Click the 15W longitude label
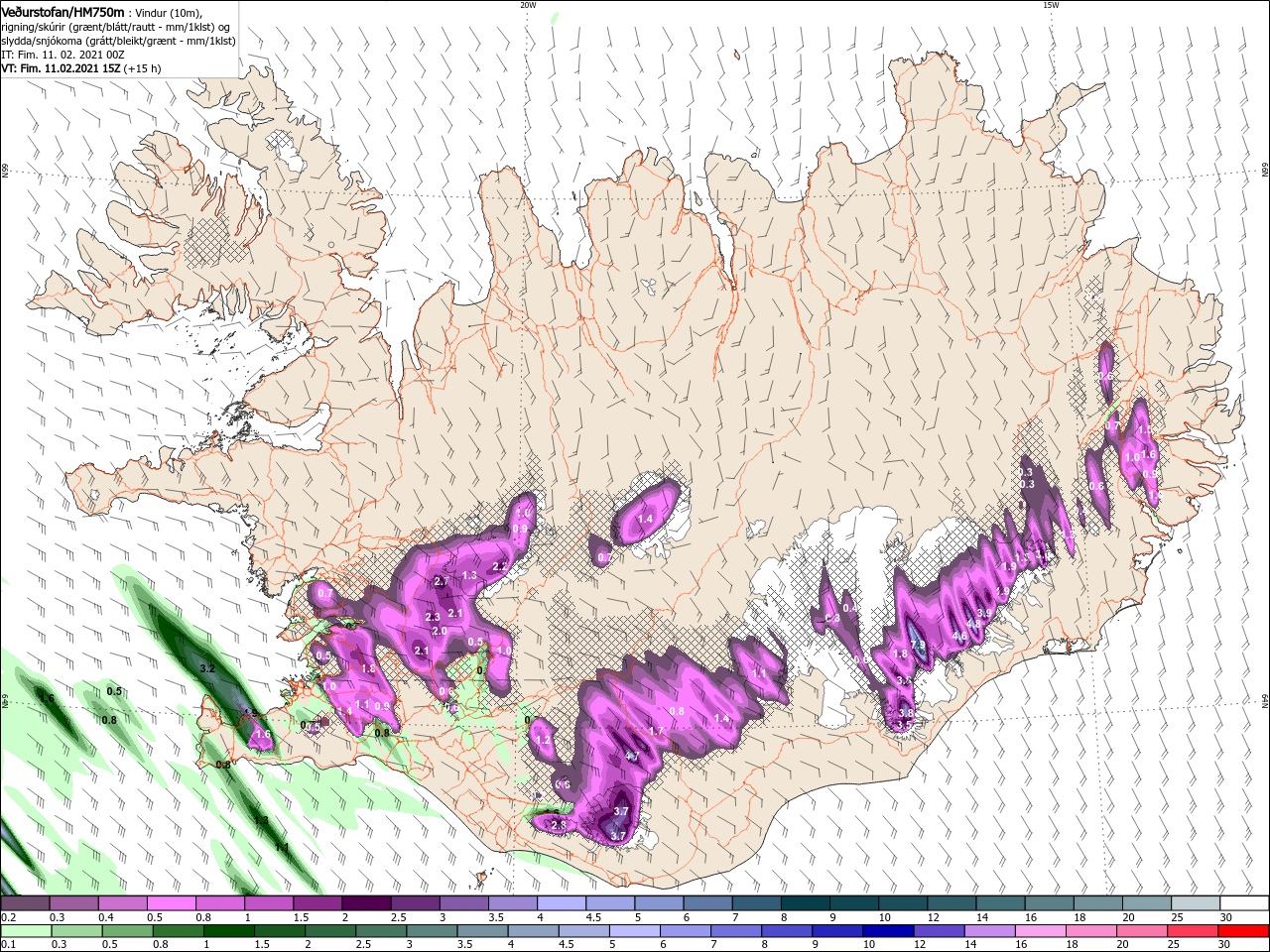This screenshot has width=1270, height=952. [x=1051, y=5]
